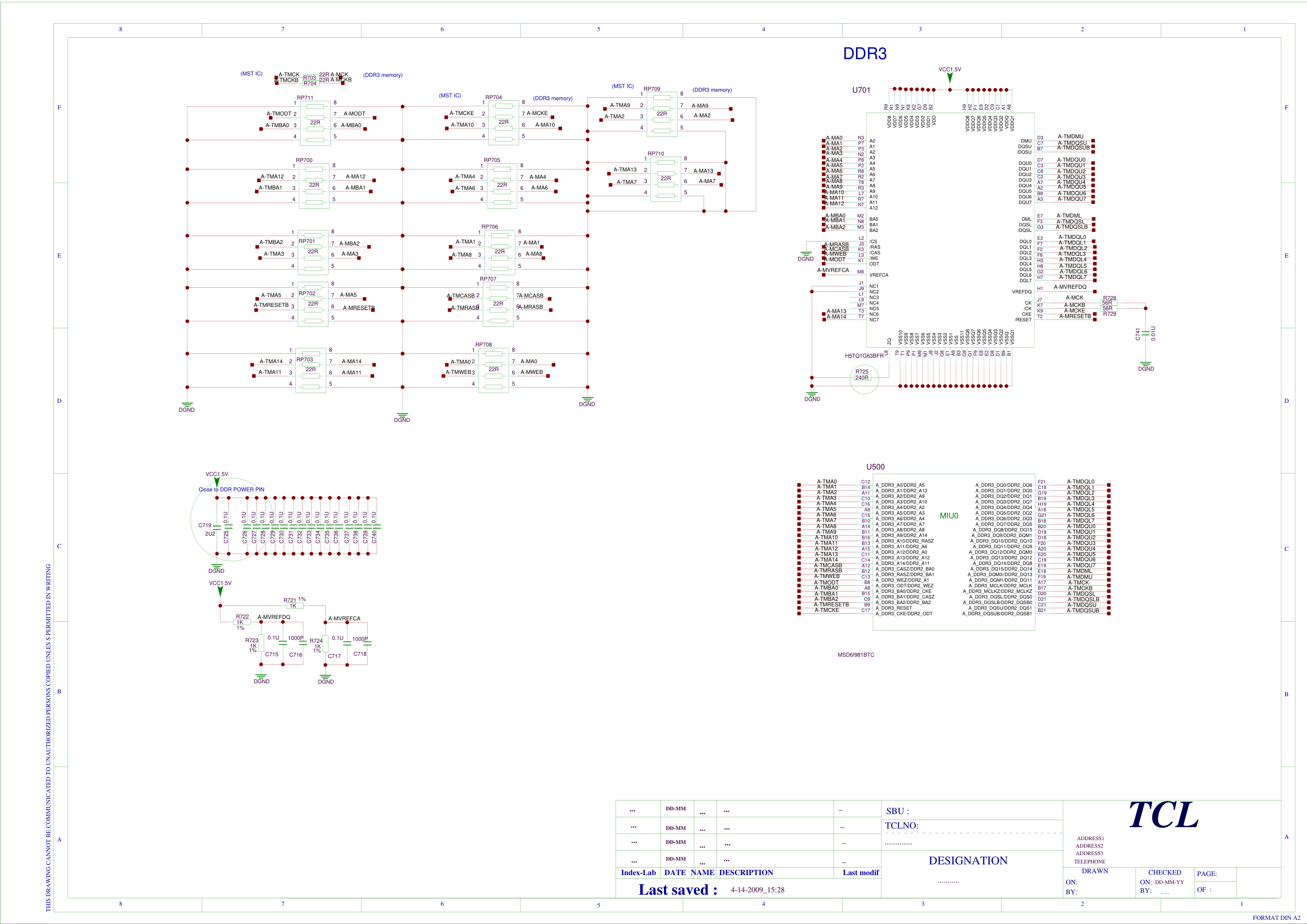Viewport: 1307px width, 924px height.
Task: Click the DDR3 sheet title
Action: [x=865, y=54]
